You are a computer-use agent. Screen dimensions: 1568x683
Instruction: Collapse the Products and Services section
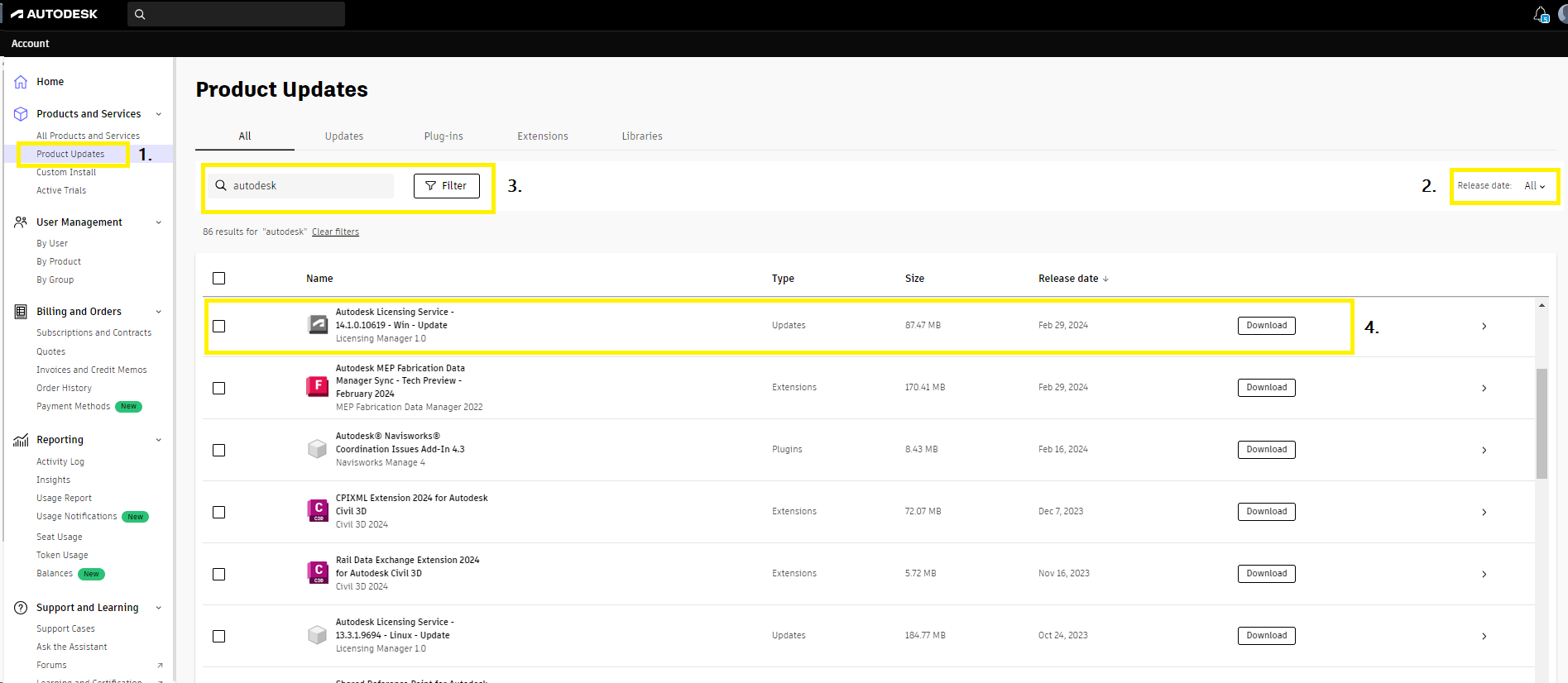[158, 114]
